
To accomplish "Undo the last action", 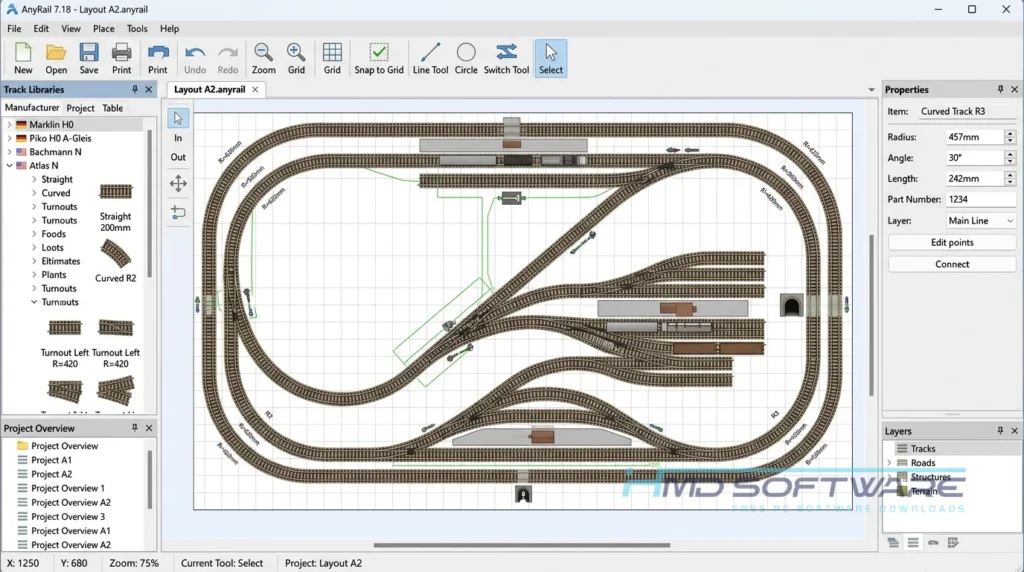I will point(195,59).
